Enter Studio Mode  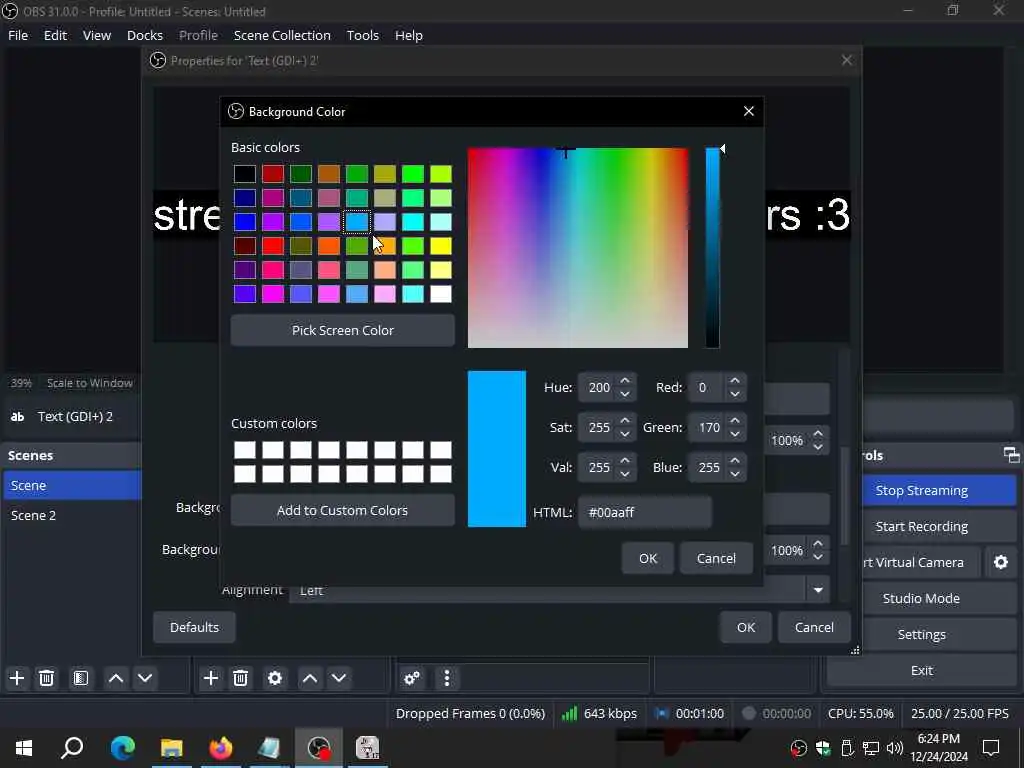(921, 598)
